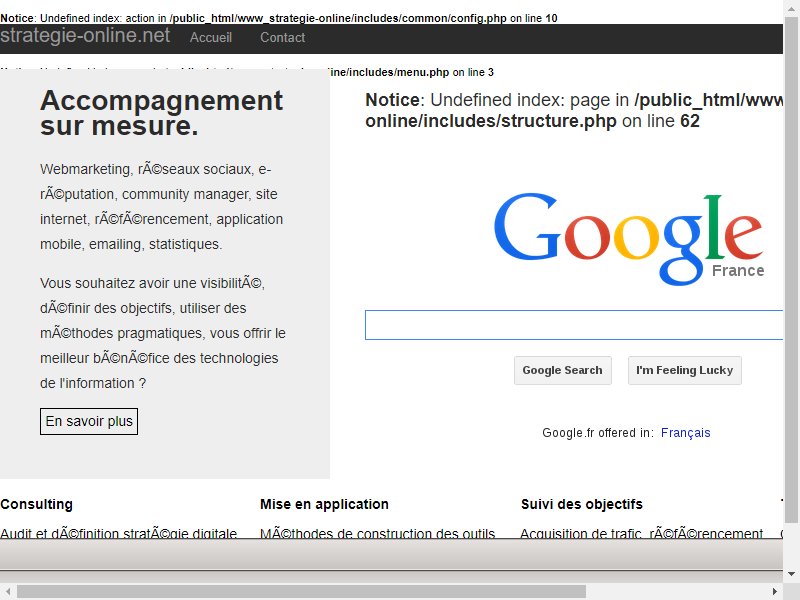Click the 'Accompagnement sur mesure.' heading

tap(161, 113)
